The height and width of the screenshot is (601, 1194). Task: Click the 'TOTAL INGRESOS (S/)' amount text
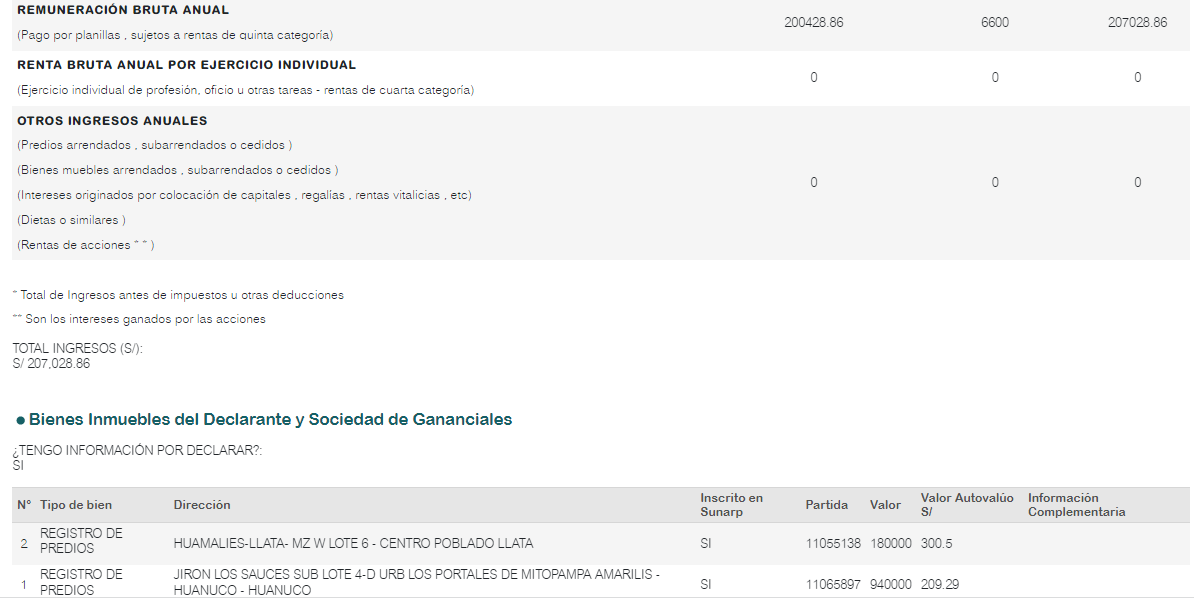[51, 364]
